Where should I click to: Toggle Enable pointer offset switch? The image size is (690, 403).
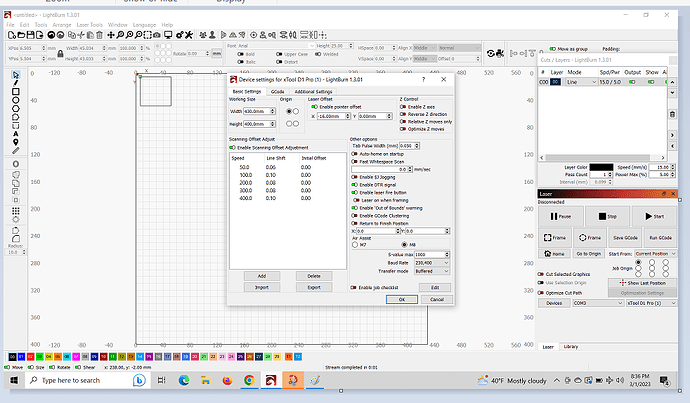click(x=314, y=107)
